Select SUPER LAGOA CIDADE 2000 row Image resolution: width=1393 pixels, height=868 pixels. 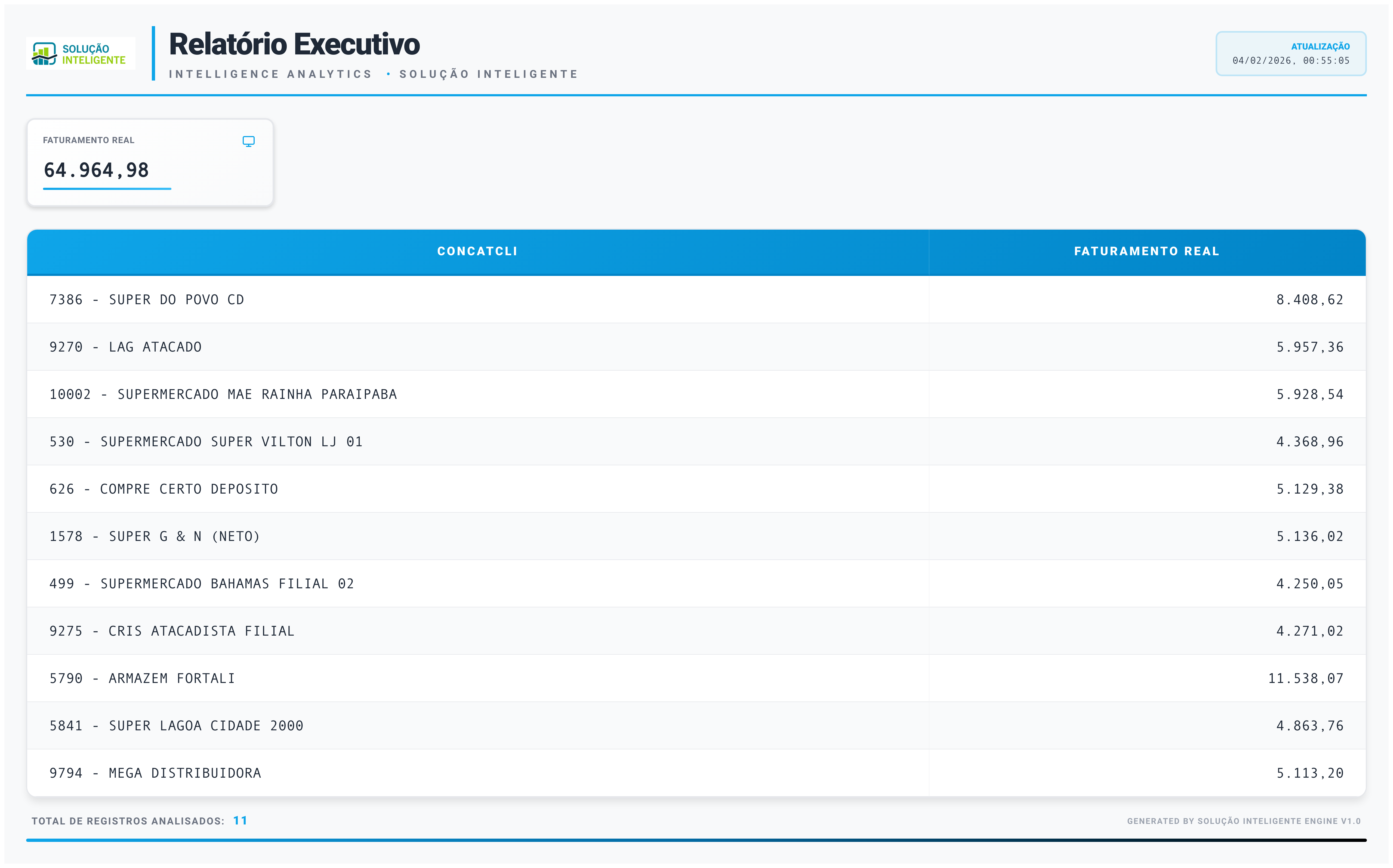point(177,726)
